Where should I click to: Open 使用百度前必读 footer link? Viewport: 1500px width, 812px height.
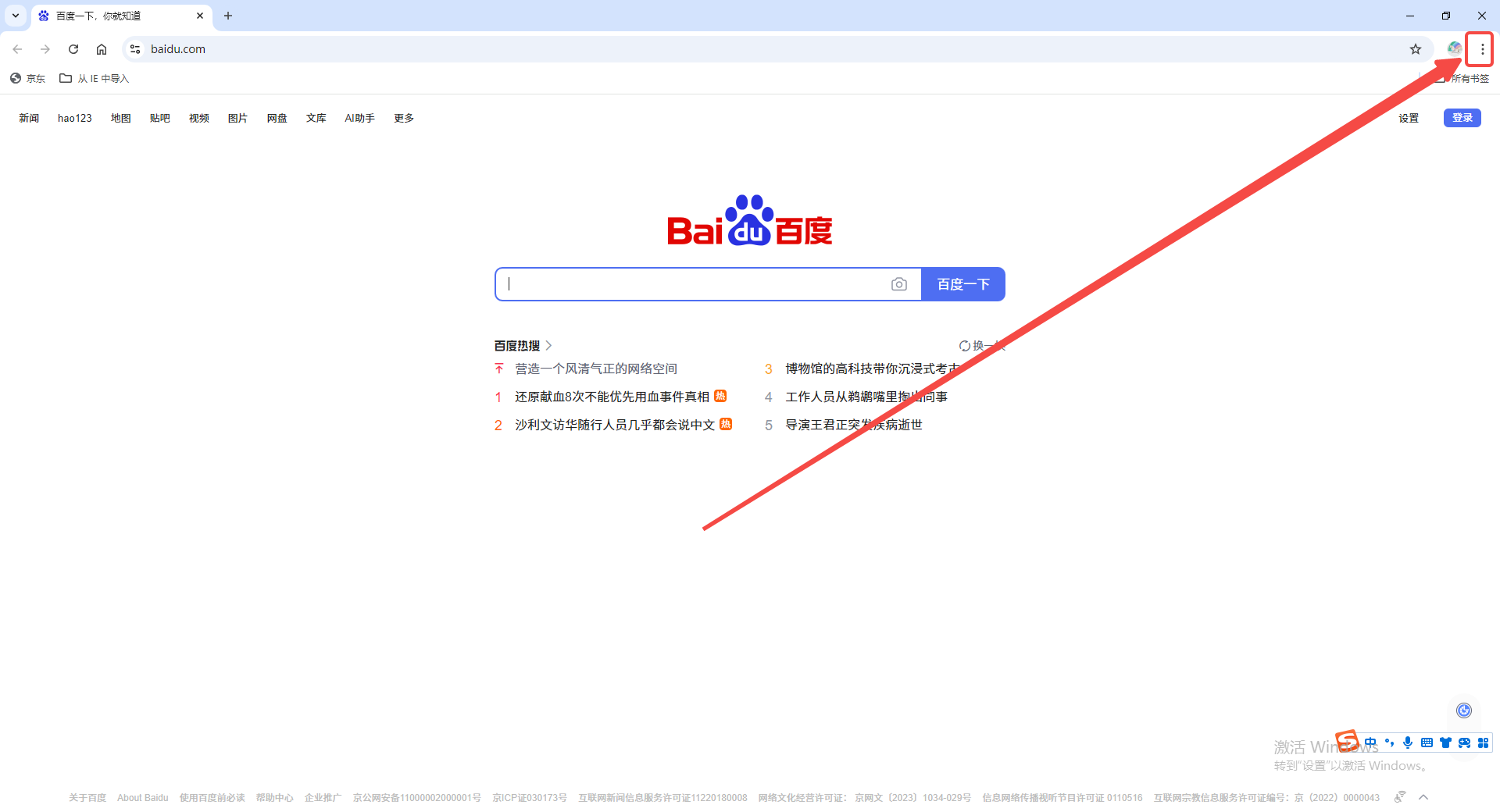212,798
